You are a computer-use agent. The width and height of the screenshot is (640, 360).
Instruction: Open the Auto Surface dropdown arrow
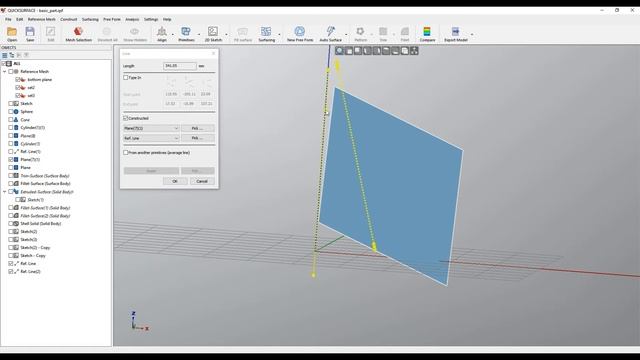click(x=346, y=34)
